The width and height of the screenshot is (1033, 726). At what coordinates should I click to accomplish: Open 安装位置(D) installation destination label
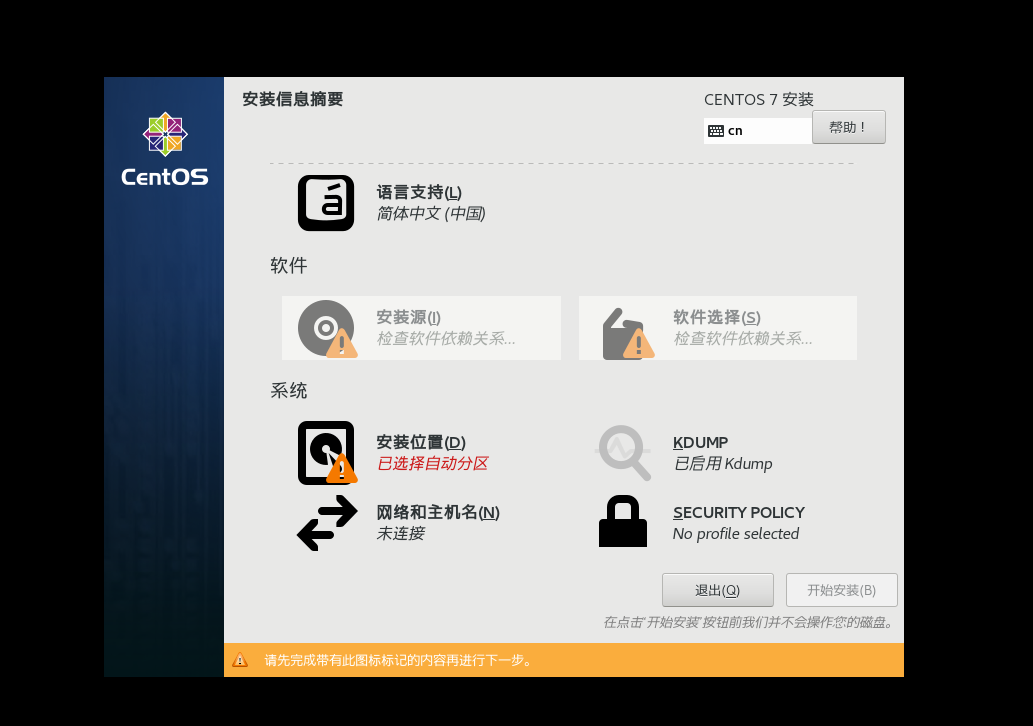(421, 442)
